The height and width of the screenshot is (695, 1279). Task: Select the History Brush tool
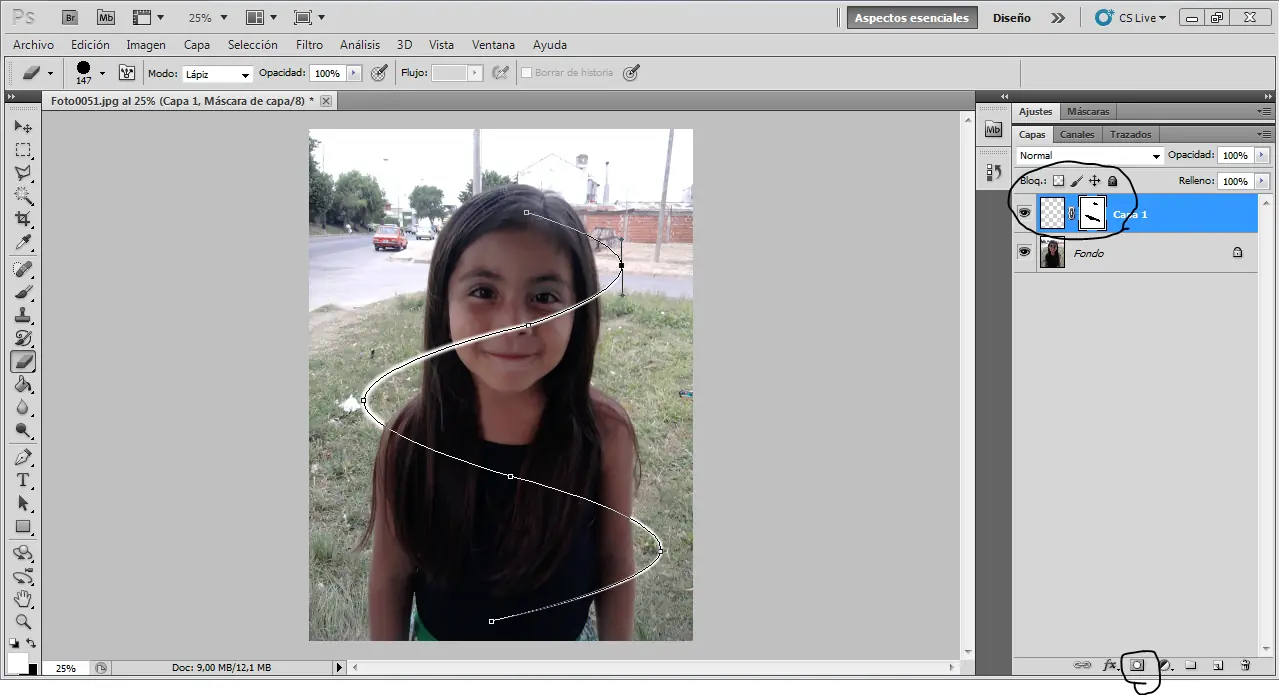23,338
